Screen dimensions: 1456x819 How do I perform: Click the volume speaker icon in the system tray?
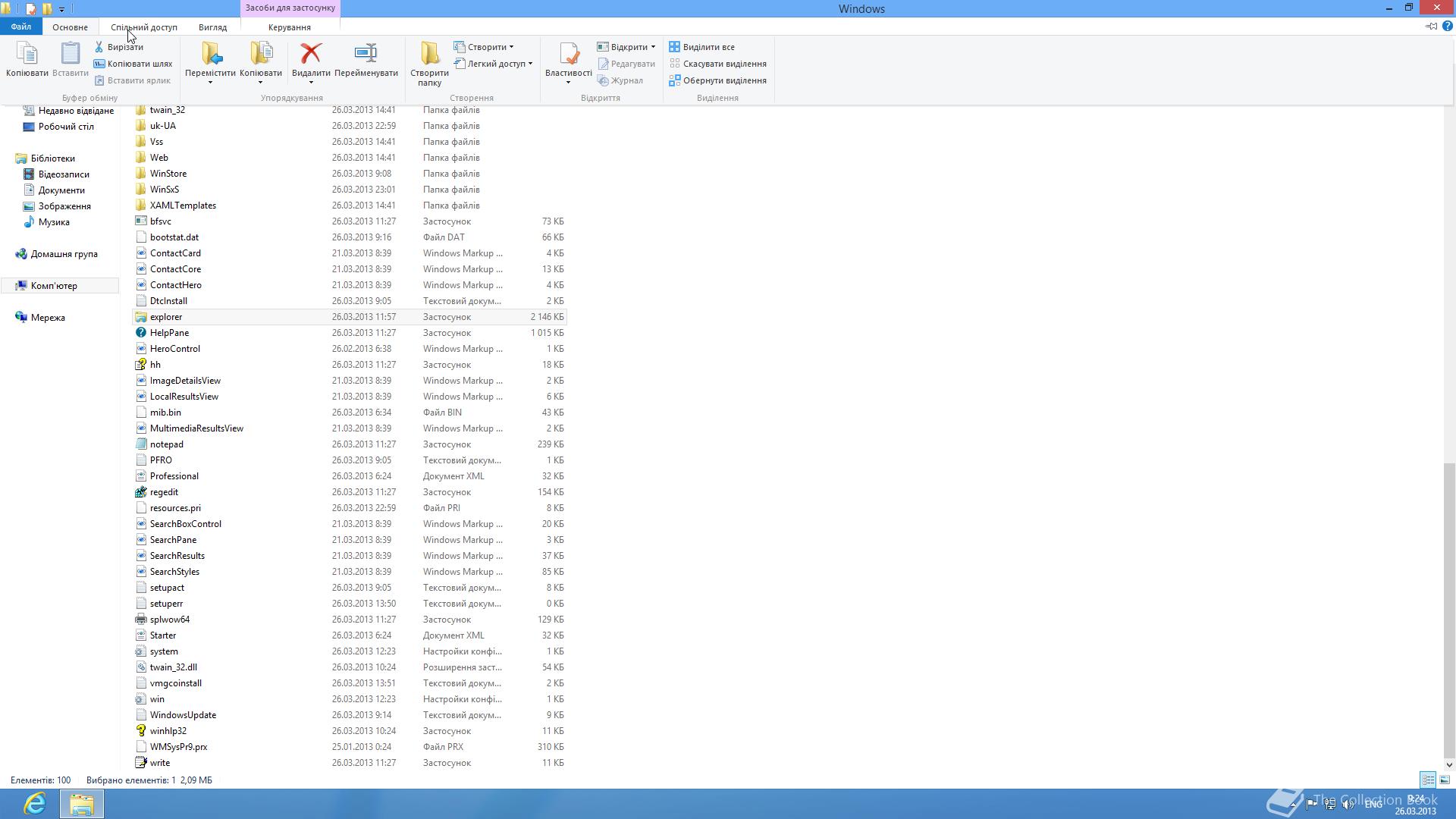click(1348, 804)
